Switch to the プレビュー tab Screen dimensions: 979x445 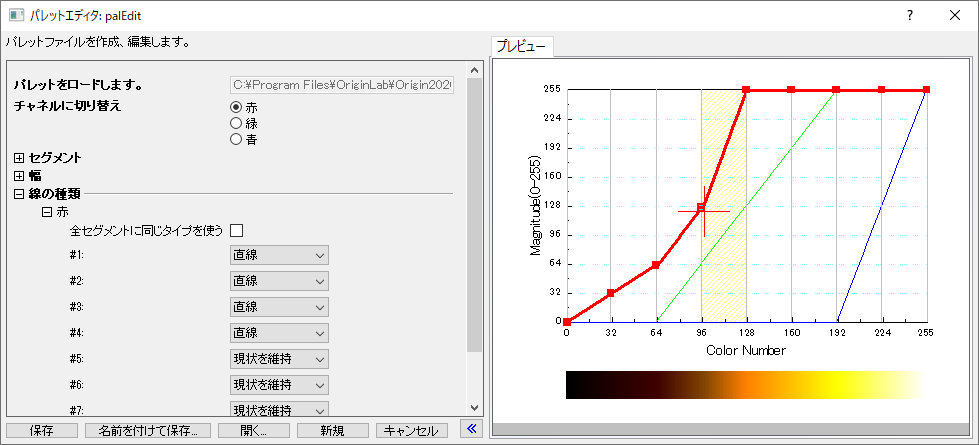pyautogui.click(x=521, y=47)
